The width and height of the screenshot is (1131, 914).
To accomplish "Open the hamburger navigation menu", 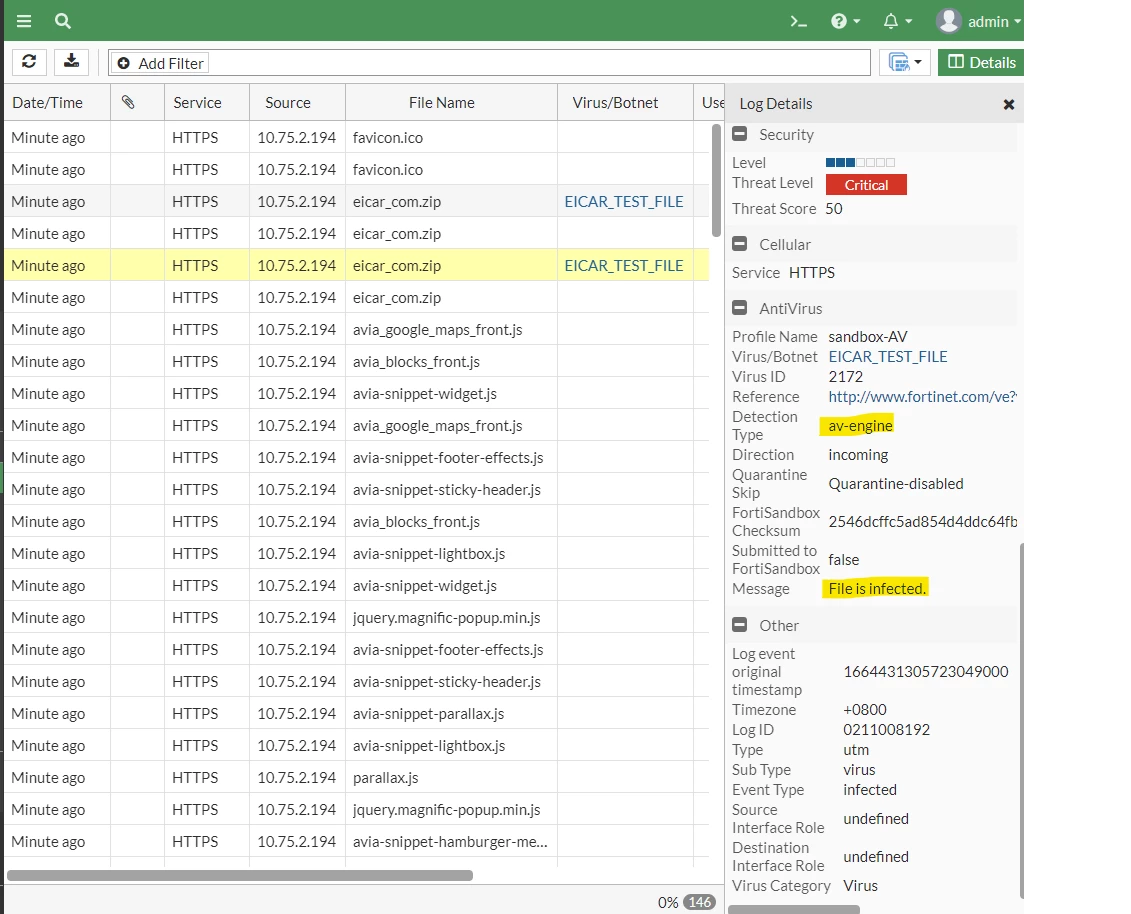I will [24, 21].
